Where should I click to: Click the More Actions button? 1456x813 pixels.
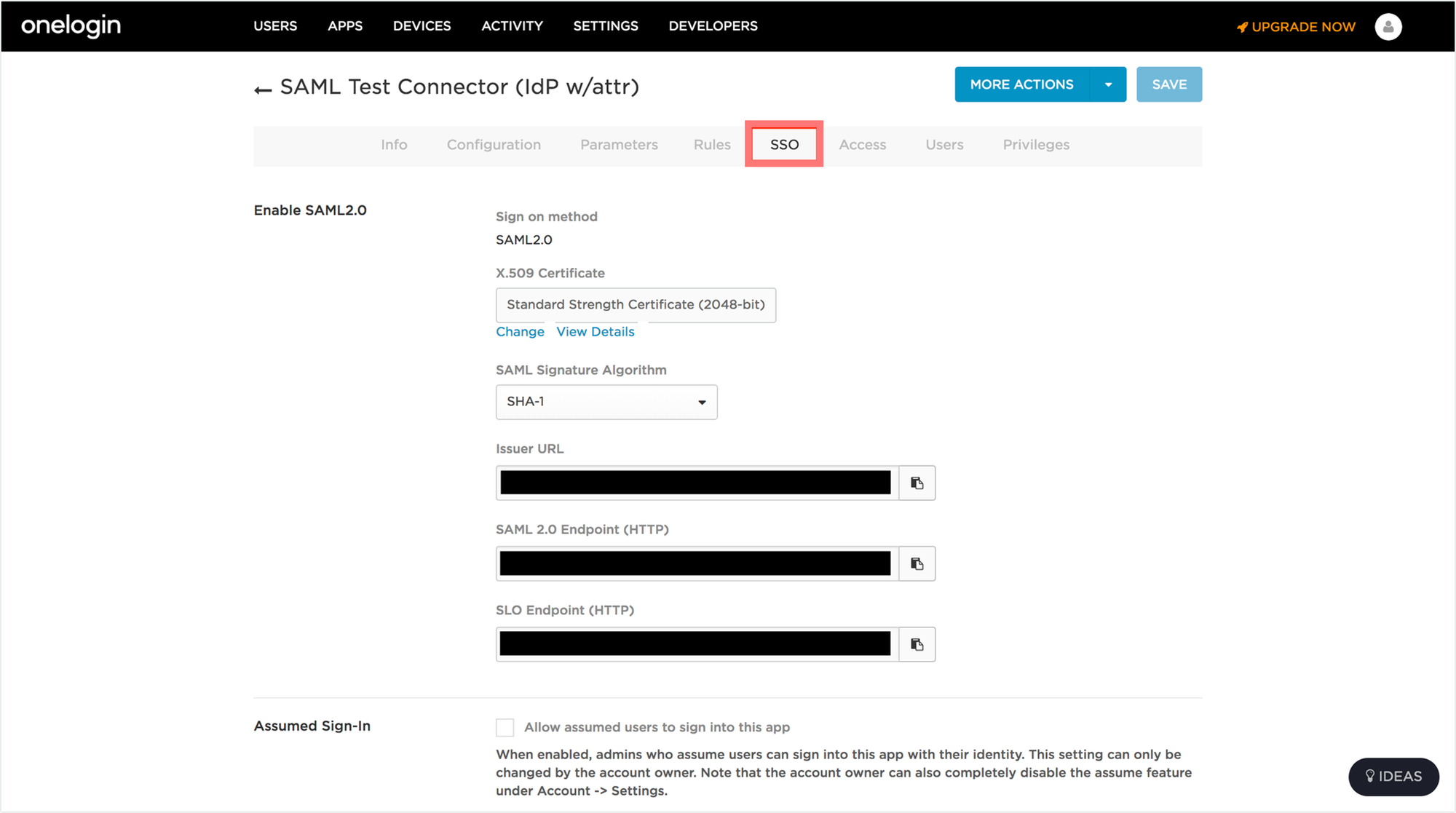tap(1022, 84)
